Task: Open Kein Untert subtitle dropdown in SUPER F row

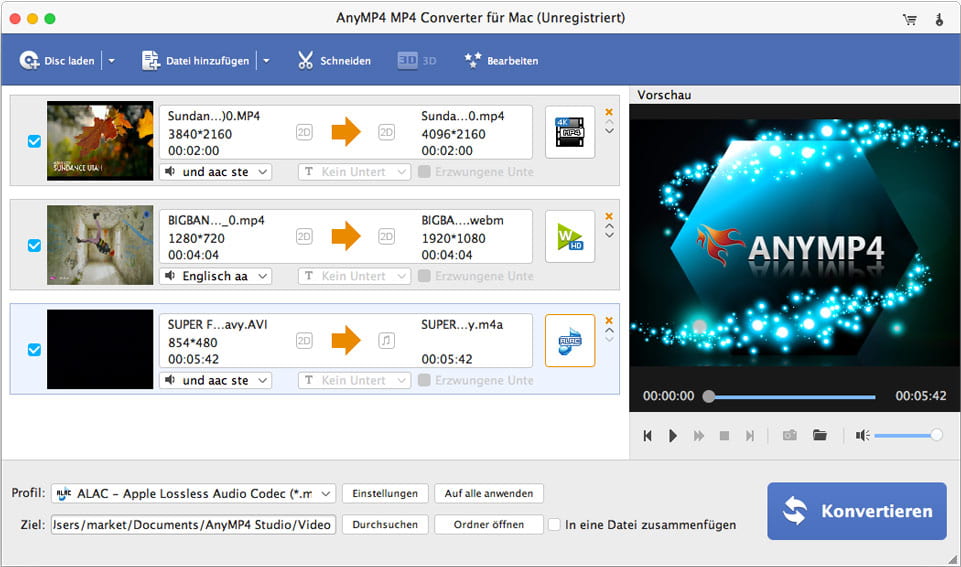Action: coord(354,380)
